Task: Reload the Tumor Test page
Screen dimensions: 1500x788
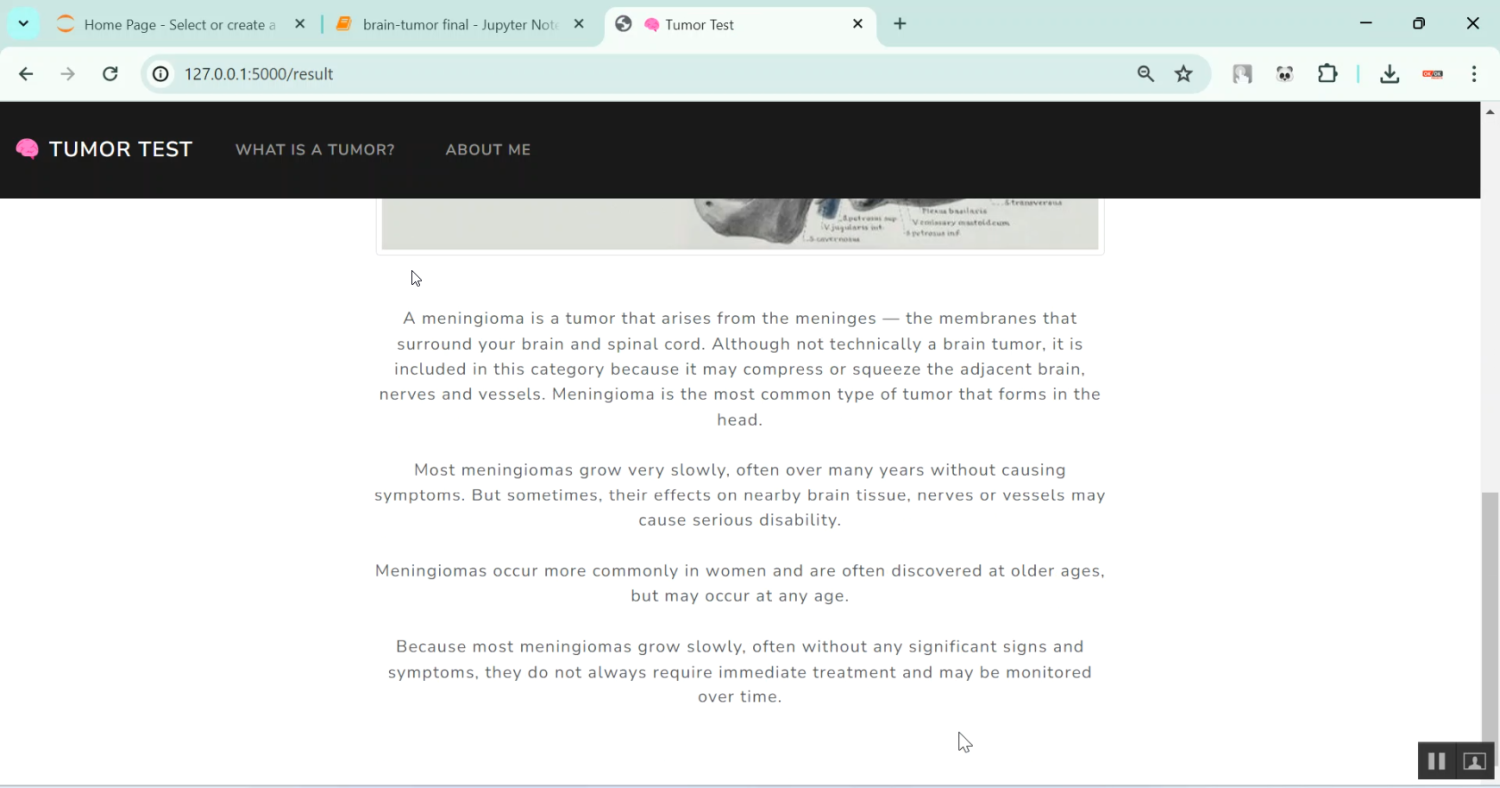Action: point(110,74)
